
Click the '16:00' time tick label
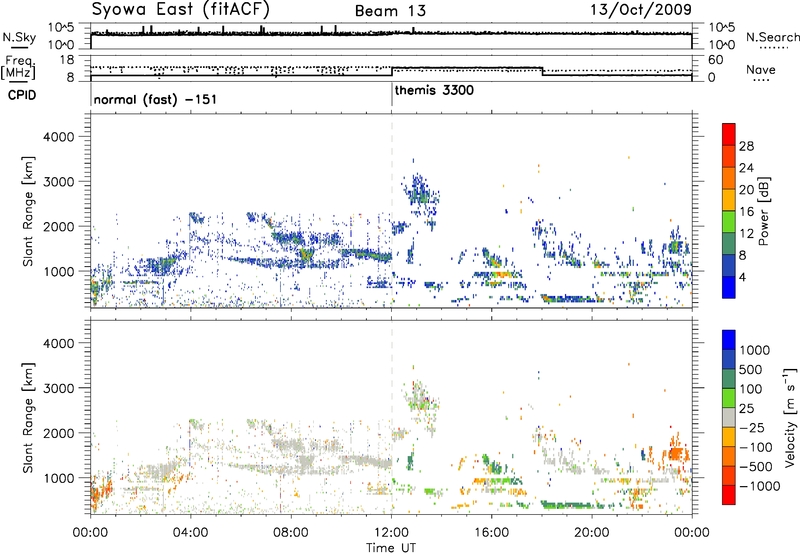pos(491,533)
